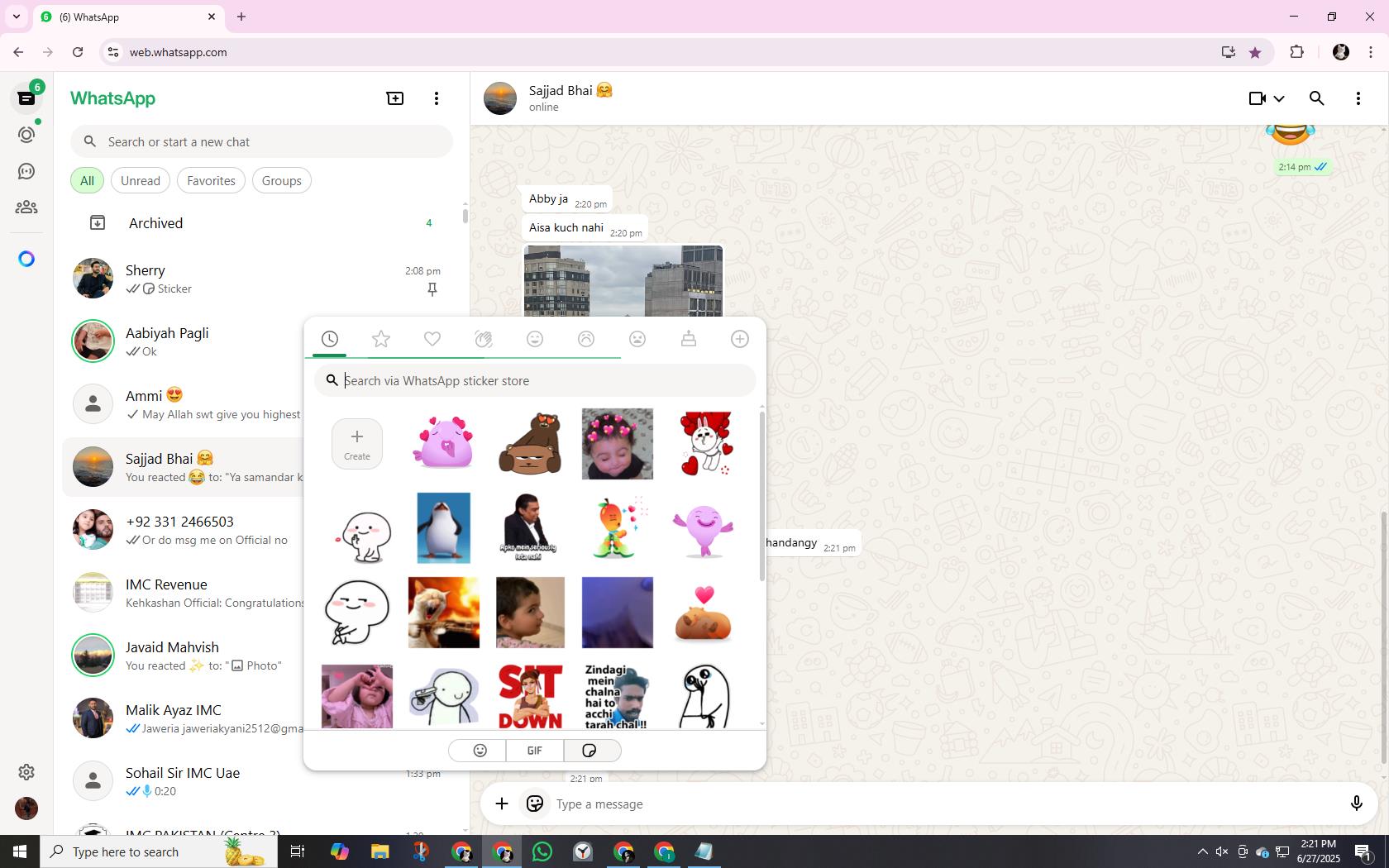Open the Chats sidebar icon
The width and height of the screenshot is (1389, 868).
[x=26, y=98]
